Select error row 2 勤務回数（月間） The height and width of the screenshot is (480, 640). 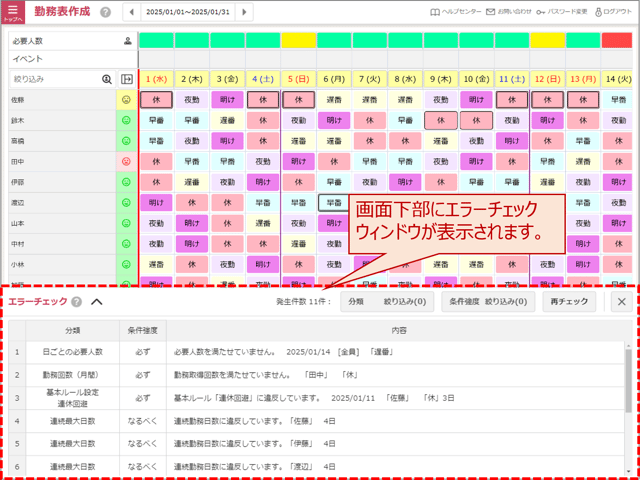point(317,375)
